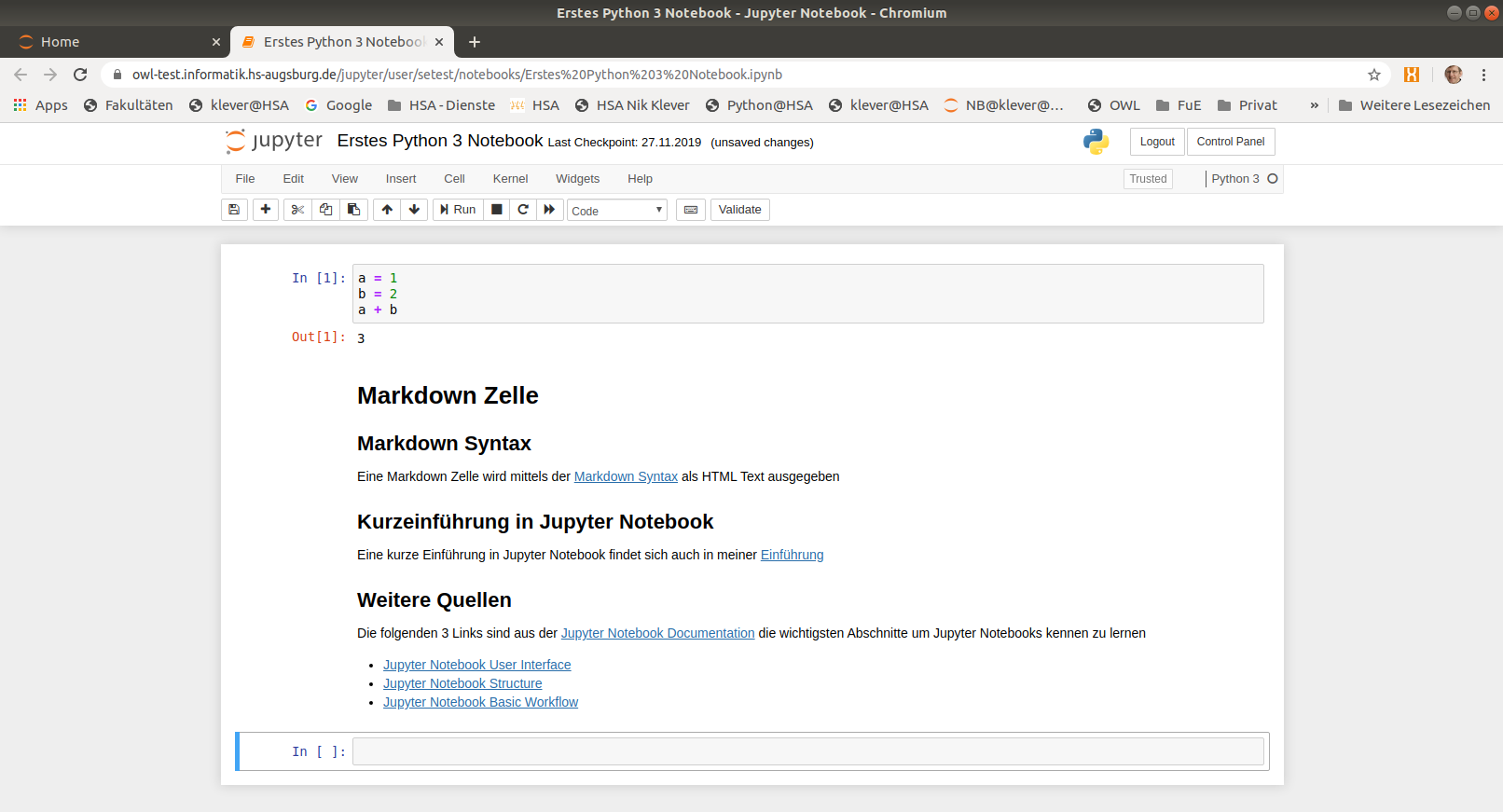Paste cells below icon
This screenshot has width=1503, height=812.
point(353,210)
